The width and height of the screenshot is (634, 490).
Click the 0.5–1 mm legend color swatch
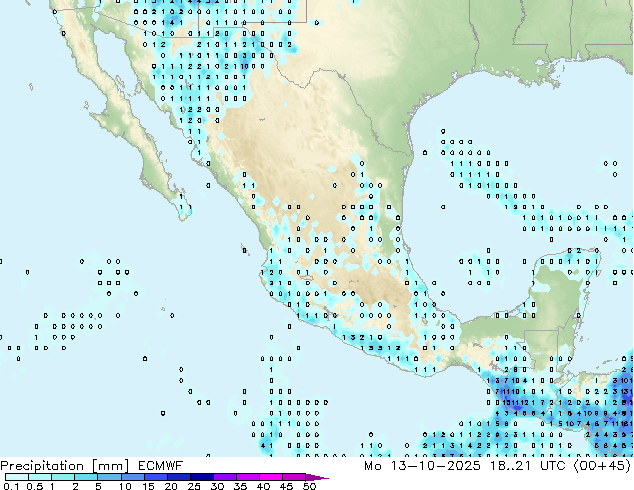pos(40,477)
